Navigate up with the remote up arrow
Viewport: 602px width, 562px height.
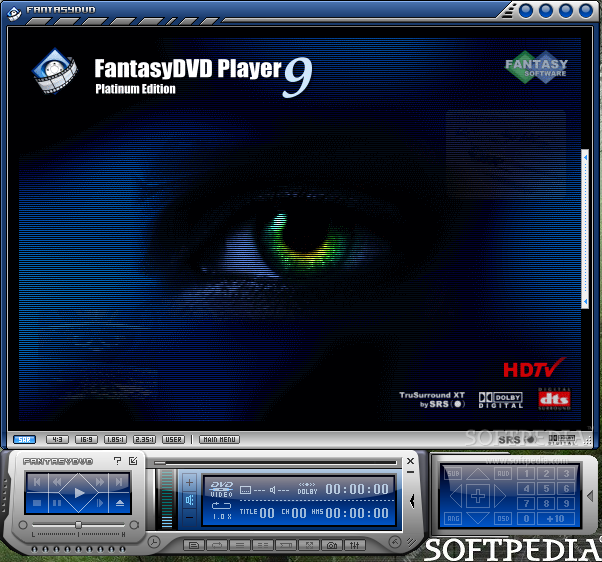coord(478,474)
